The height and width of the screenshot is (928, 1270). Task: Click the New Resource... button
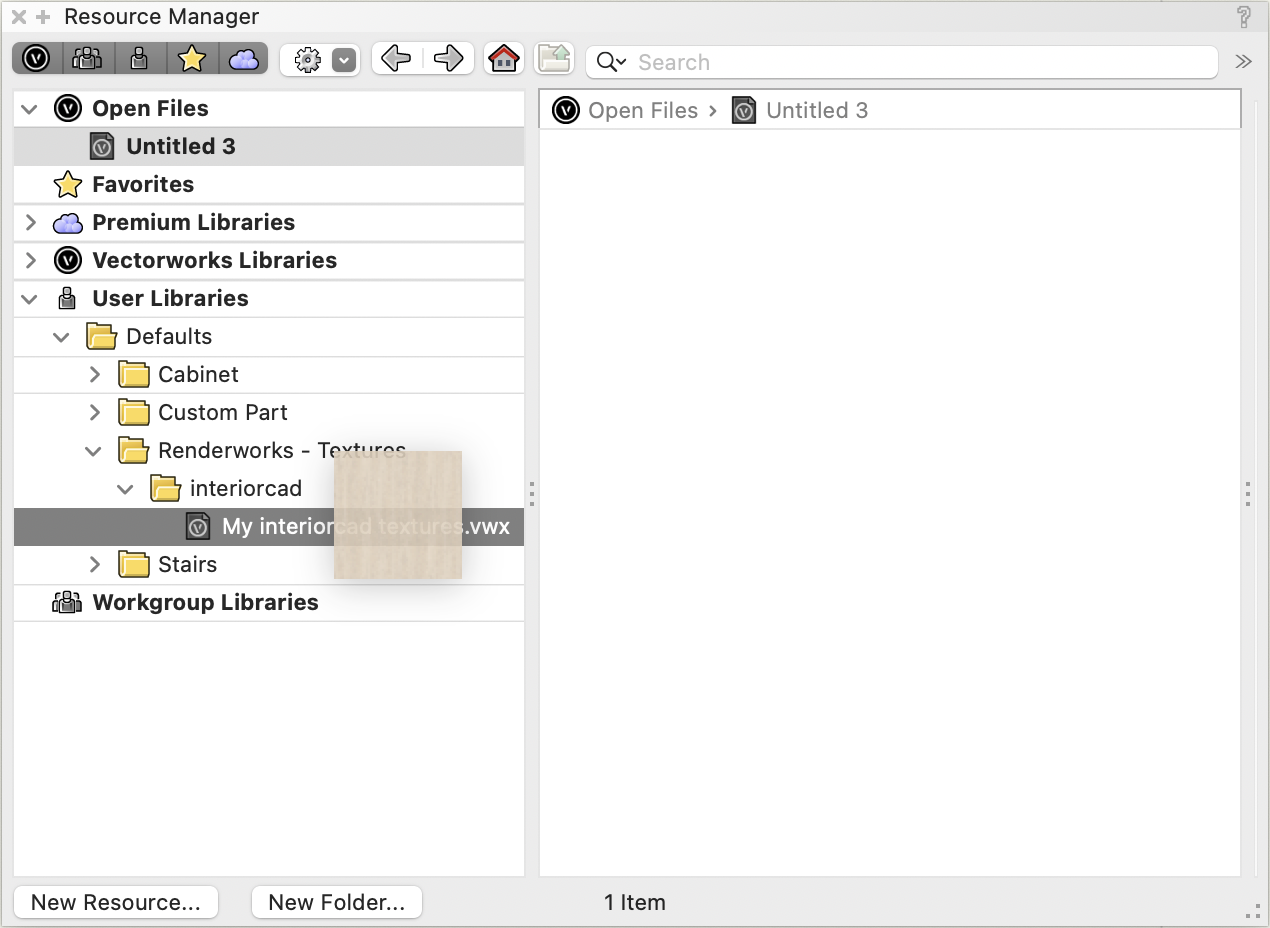click(116, 902)
